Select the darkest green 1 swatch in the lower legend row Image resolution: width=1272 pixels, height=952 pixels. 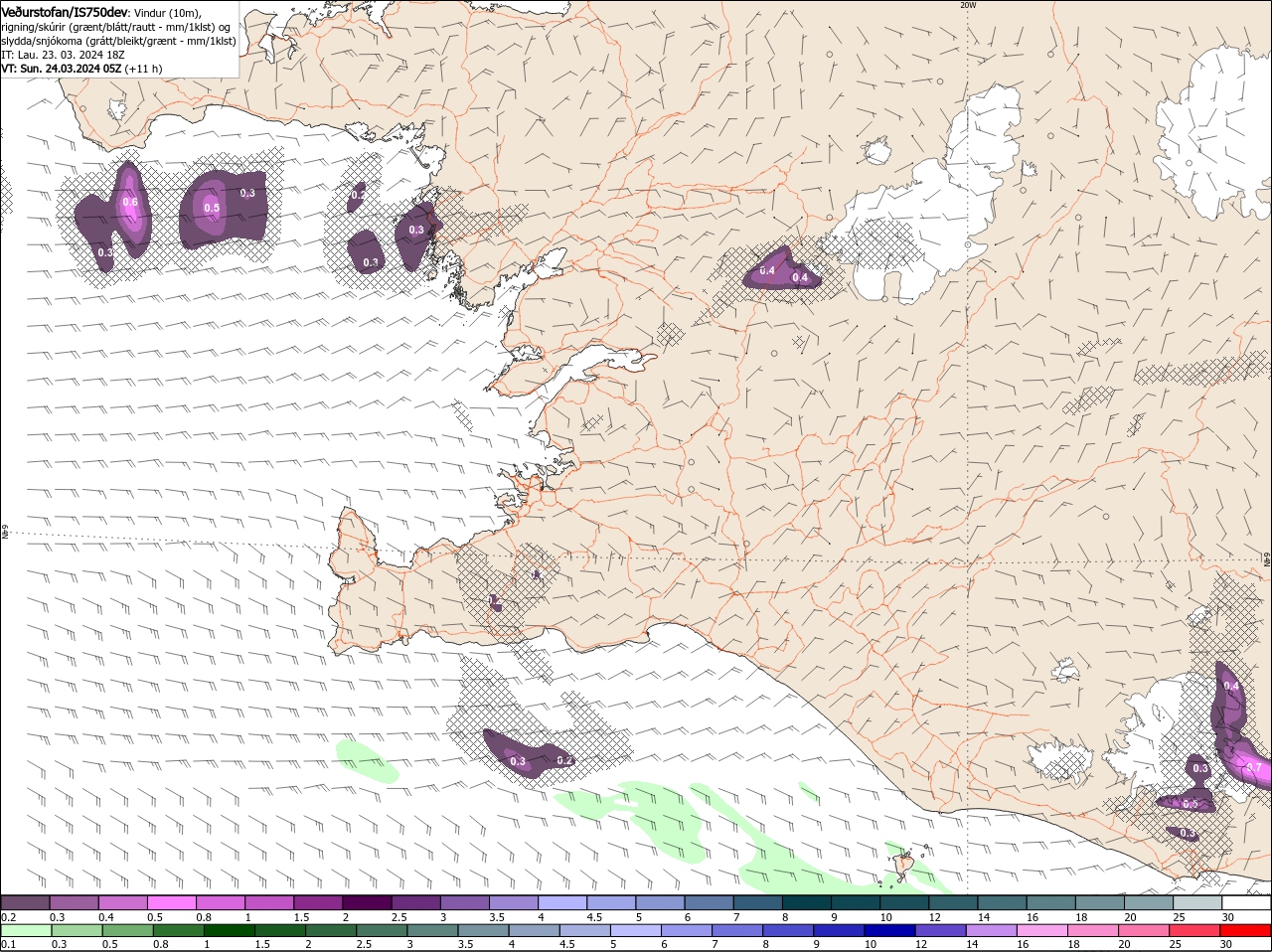(x=230, y=930)
